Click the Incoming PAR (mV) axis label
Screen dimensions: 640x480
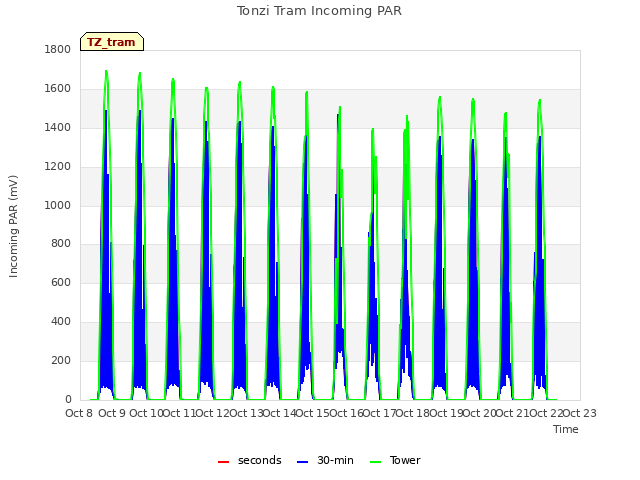[13, 226]
